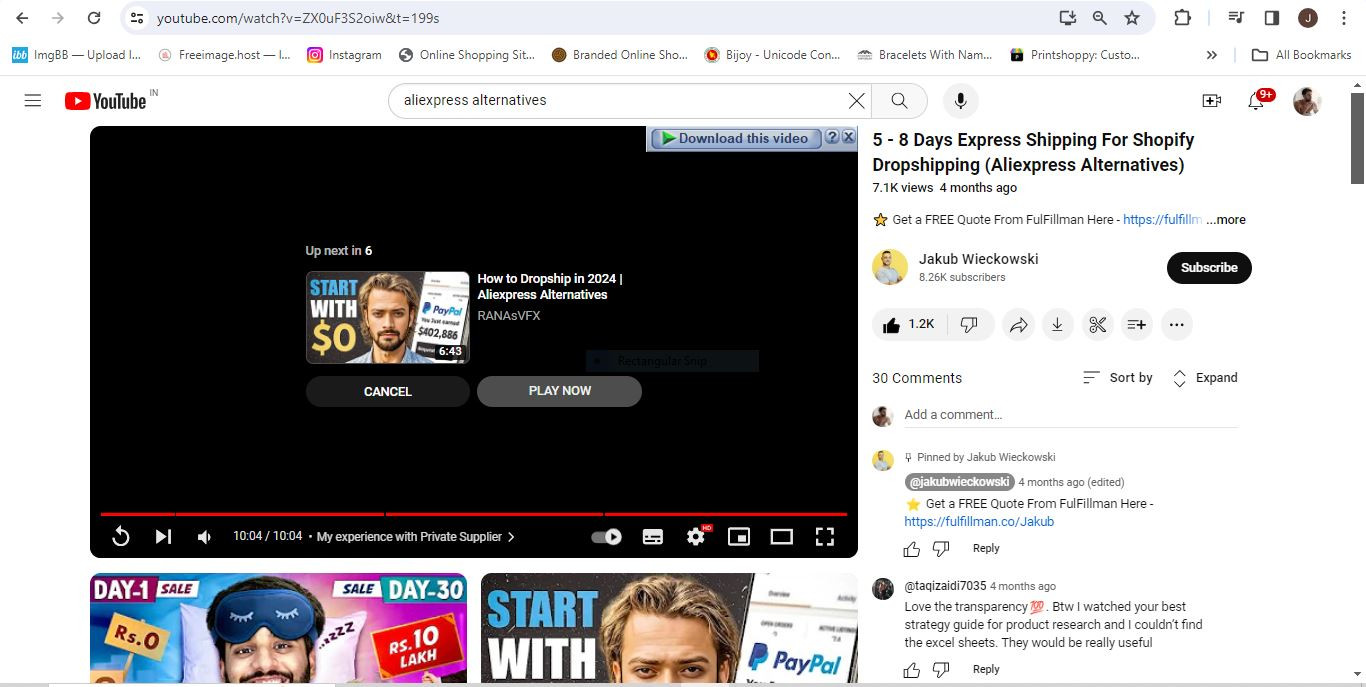Click Download this video banner
Image resolution: width=1366 pixels, height=687 pixels.
click(735, 138)
